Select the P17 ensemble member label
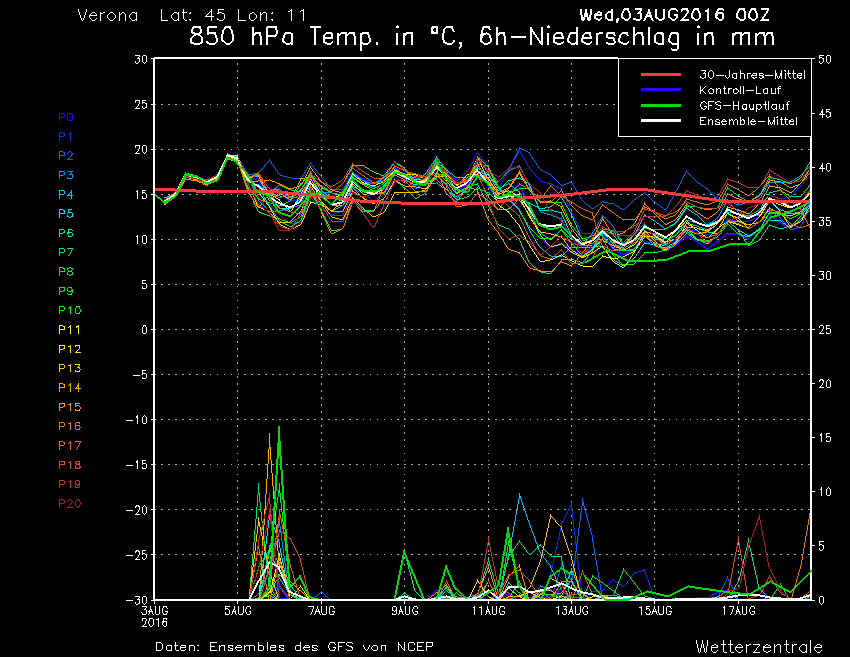850x657 pixels. coord(70,446)
